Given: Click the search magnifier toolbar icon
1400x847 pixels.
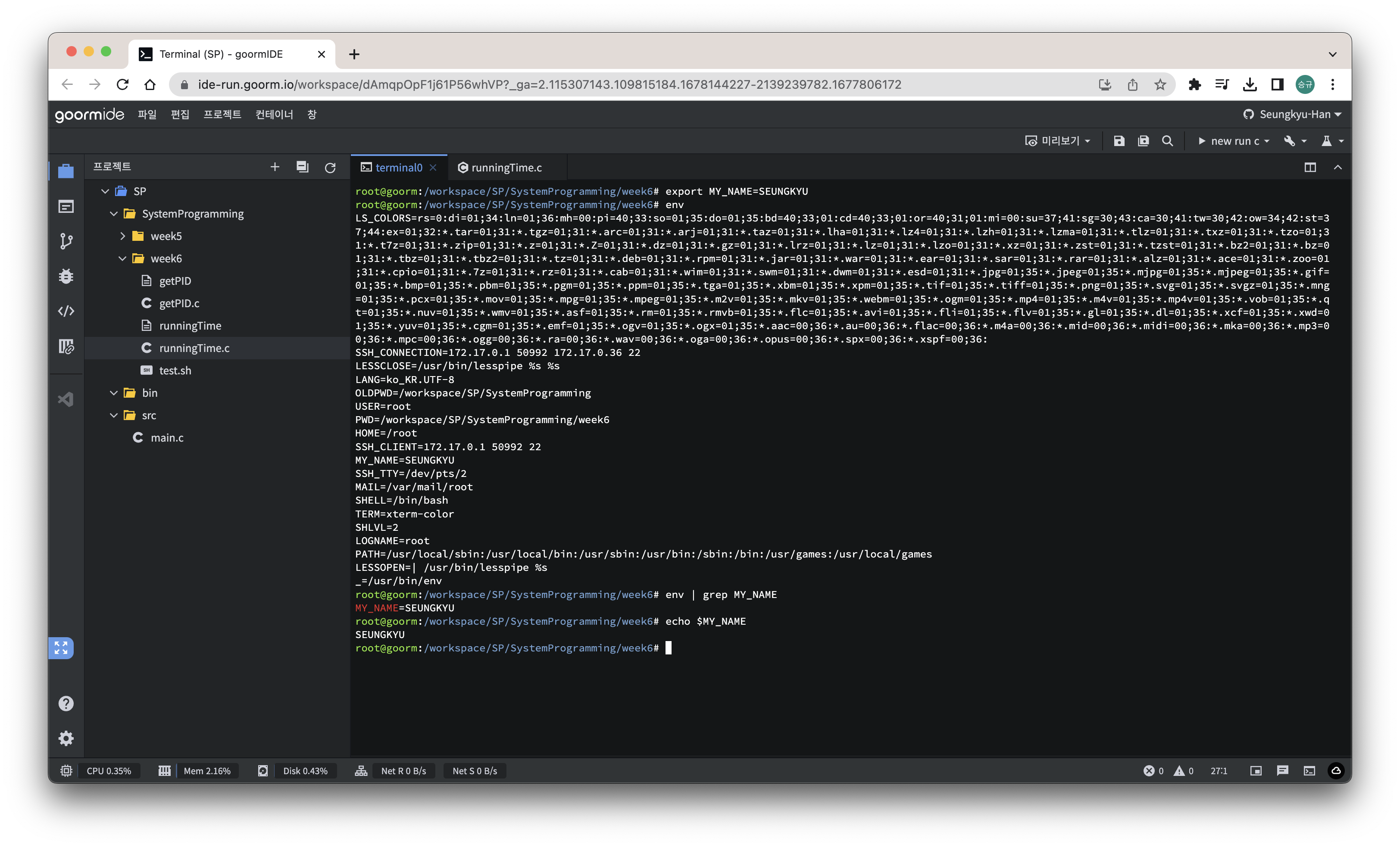Looking at the screenshot, I should (1168, 141).
